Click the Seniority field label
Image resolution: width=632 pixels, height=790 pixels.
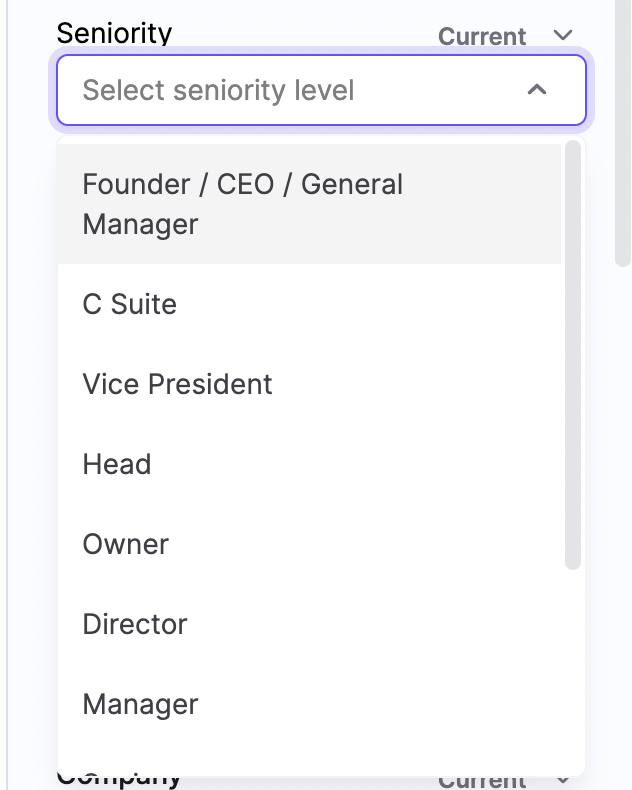(x=114, y=33)
